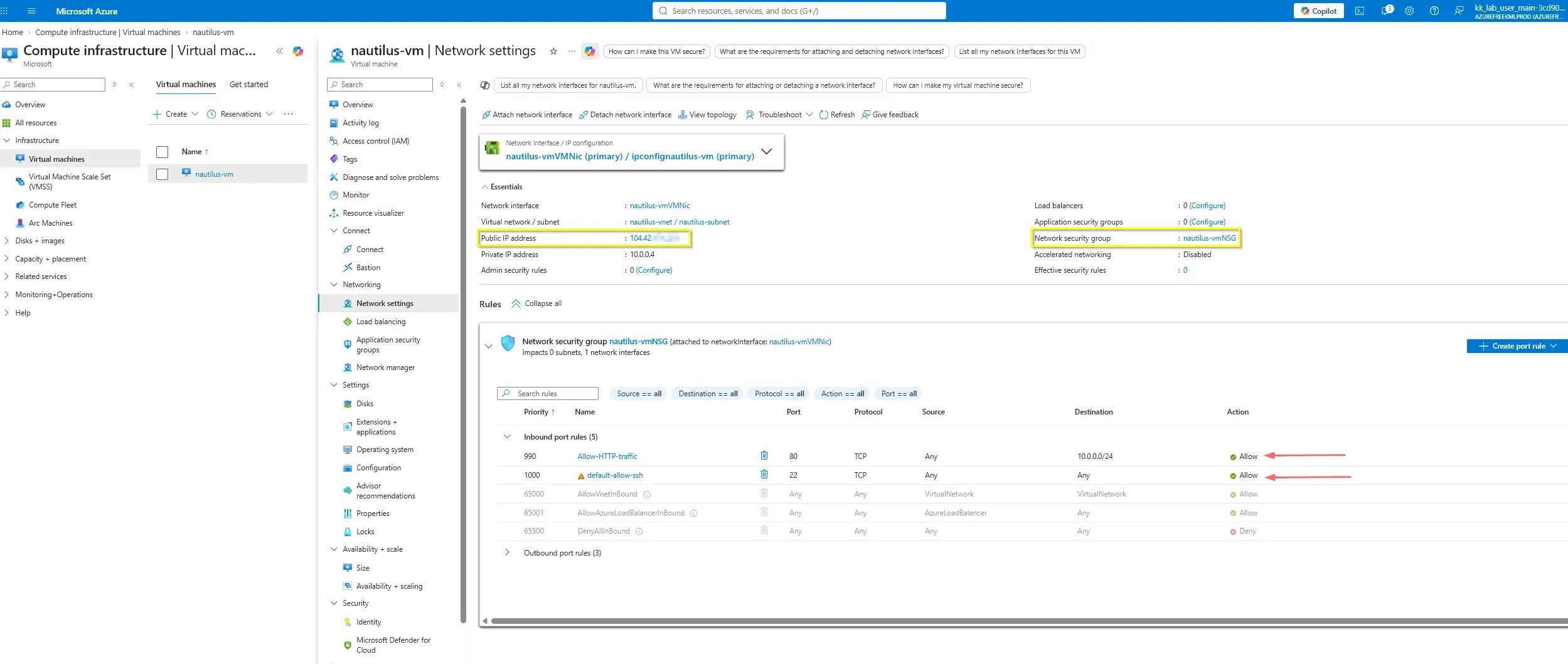The width and height of the screenshot is (1568, 664).
Task: Collapse the Connect menu section
Action: tap(334, 231)
